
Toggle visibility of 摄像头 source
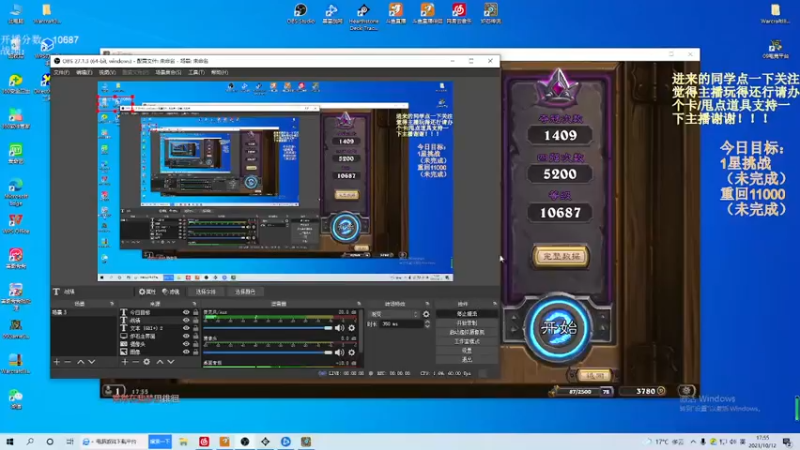186,344
